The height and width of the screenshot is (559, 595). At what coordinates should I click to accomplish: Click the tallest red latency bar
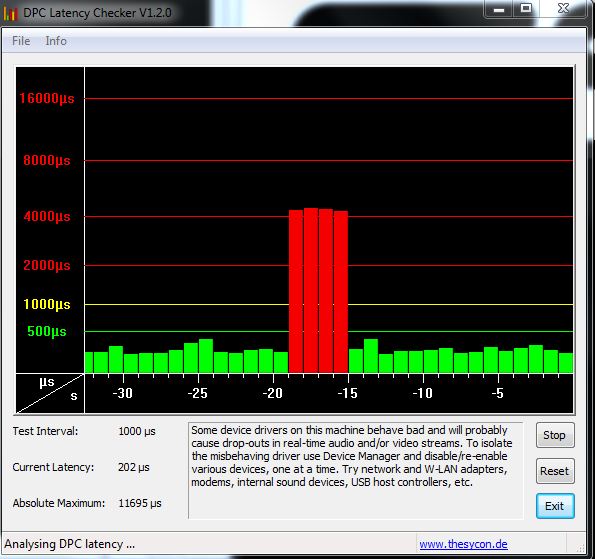(311, 290)
